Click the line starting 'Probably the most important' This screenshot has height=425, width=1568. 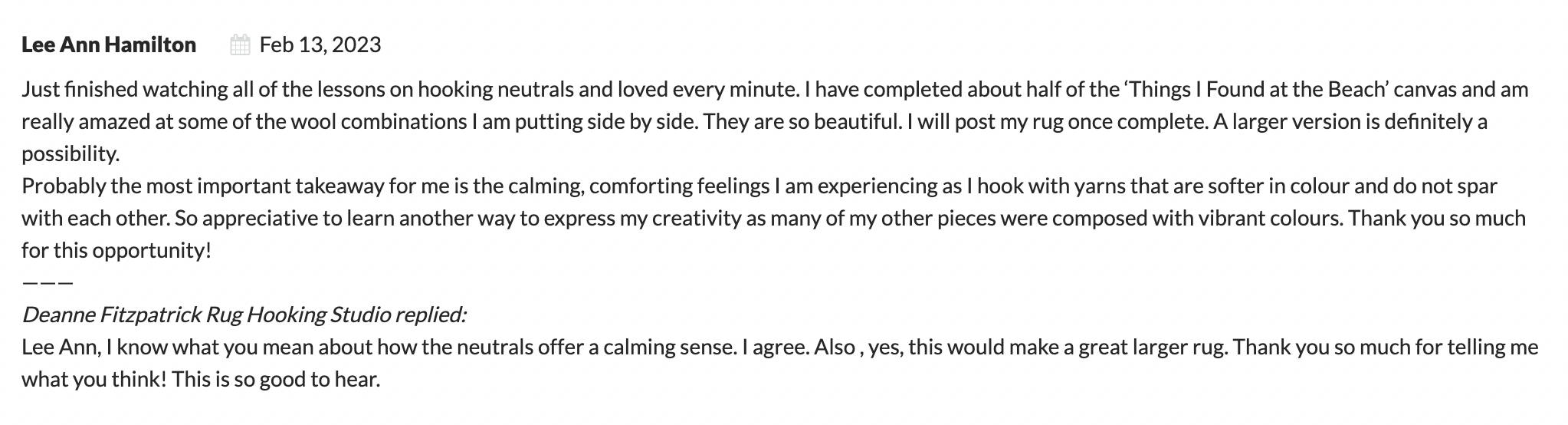click(x=759, y=186)
